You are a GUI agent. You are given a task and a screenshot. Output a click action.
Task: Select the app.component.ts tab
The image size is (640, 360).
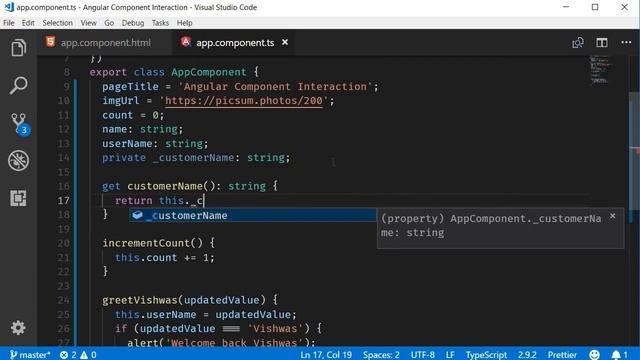tap(235, 42)
